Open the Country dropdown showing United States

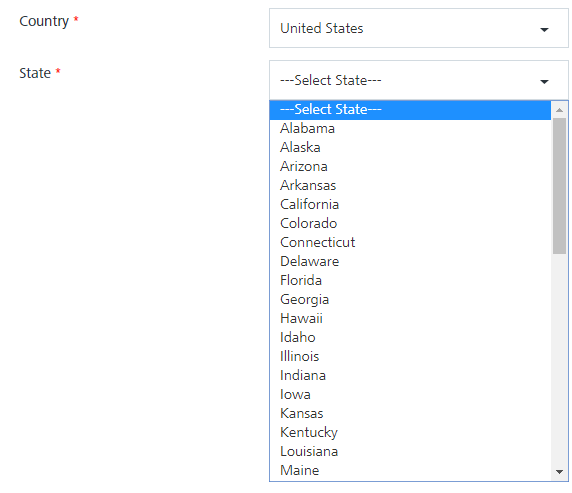pos(418,28)
